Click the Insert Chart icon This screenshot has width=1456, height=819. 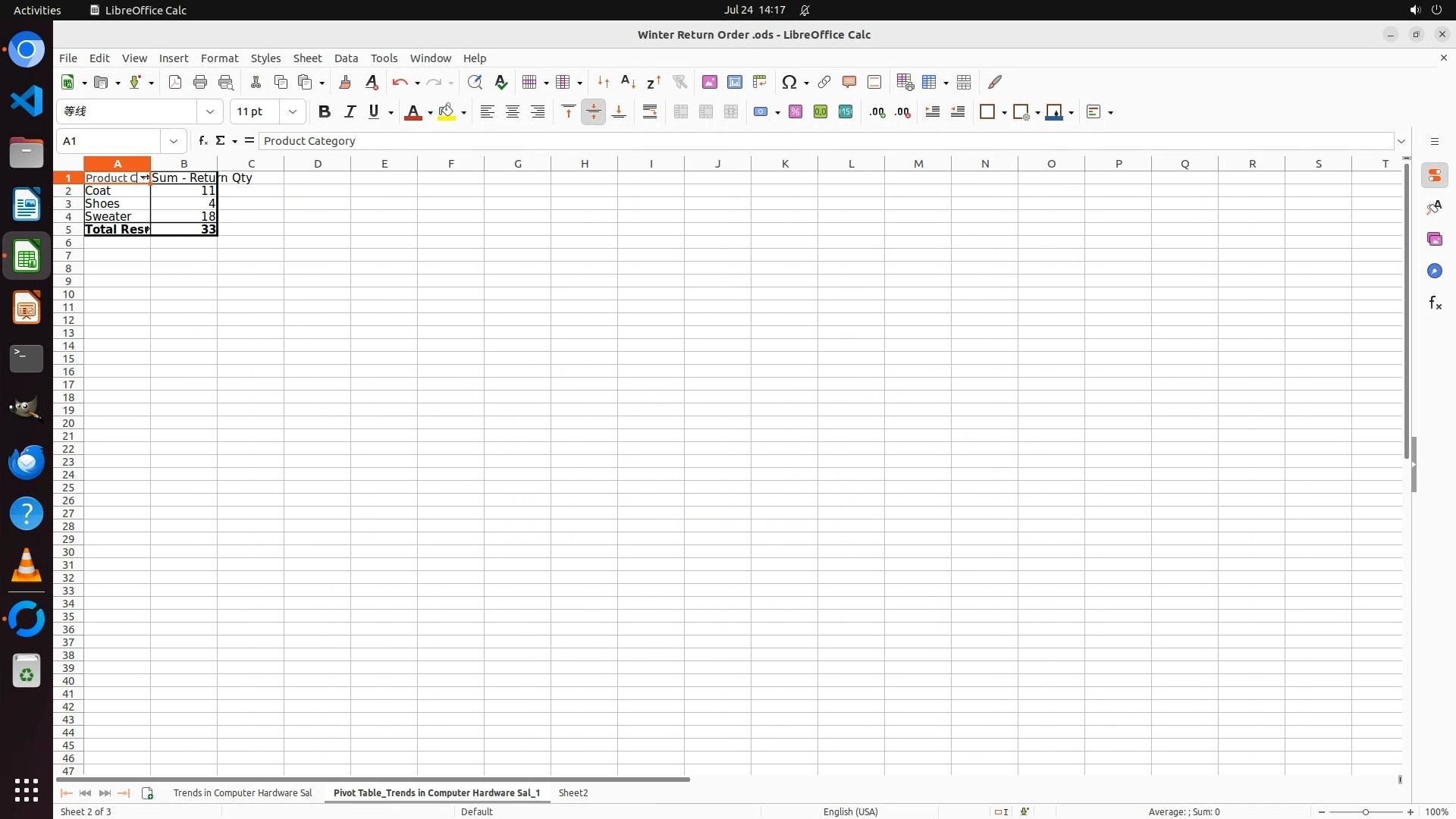(x=734, y=82)
